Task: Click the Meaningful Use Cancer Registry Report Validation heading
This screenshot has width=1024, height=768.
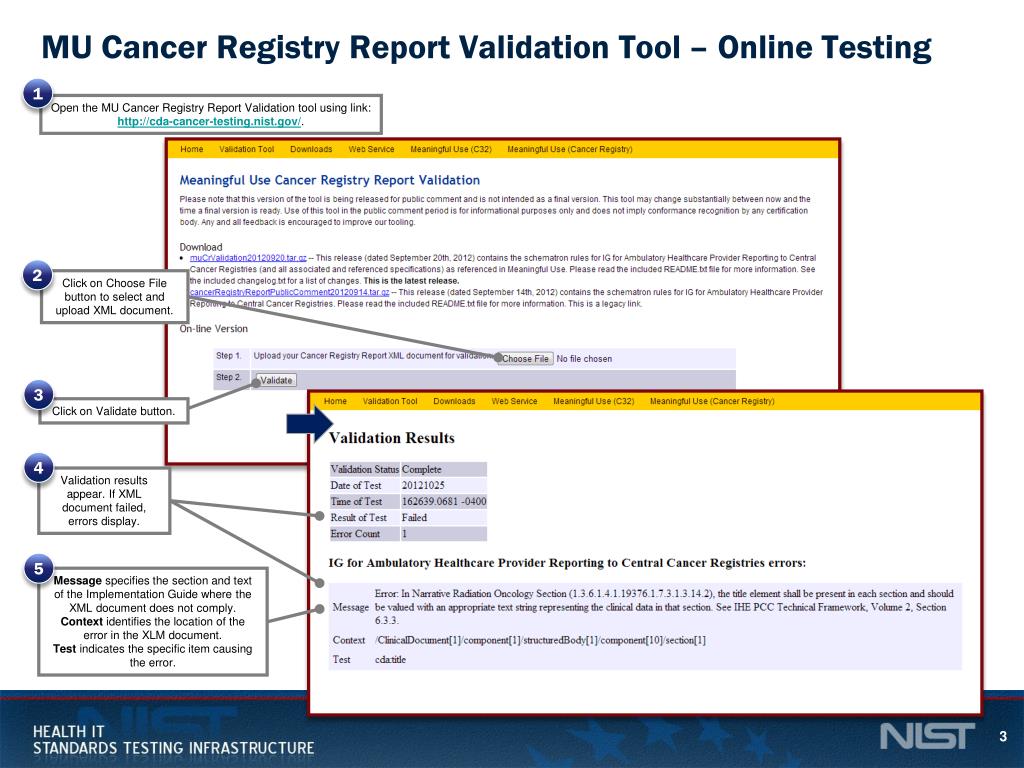Action: point(330,180)
